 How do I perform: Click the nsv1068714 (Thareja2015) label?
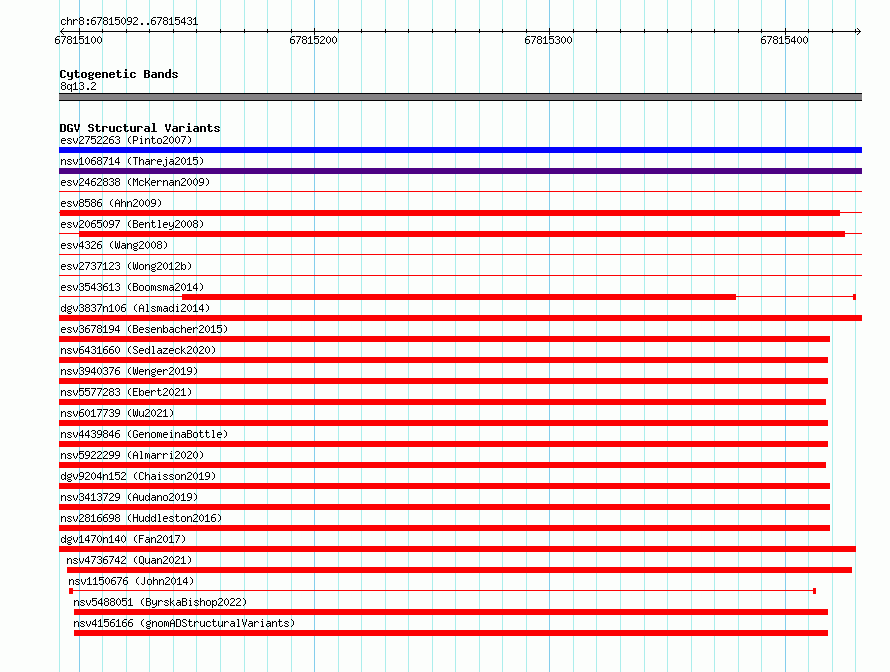point(132,161)
